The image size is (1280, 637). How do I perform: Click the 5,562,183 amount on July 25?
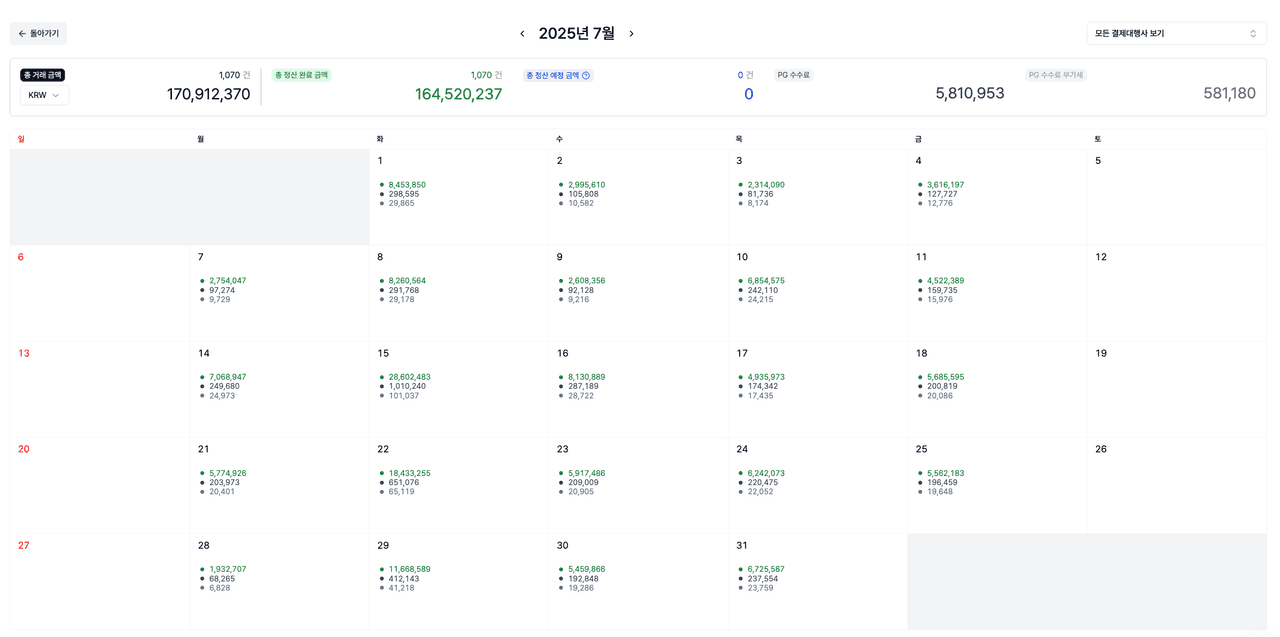(945, 473)
